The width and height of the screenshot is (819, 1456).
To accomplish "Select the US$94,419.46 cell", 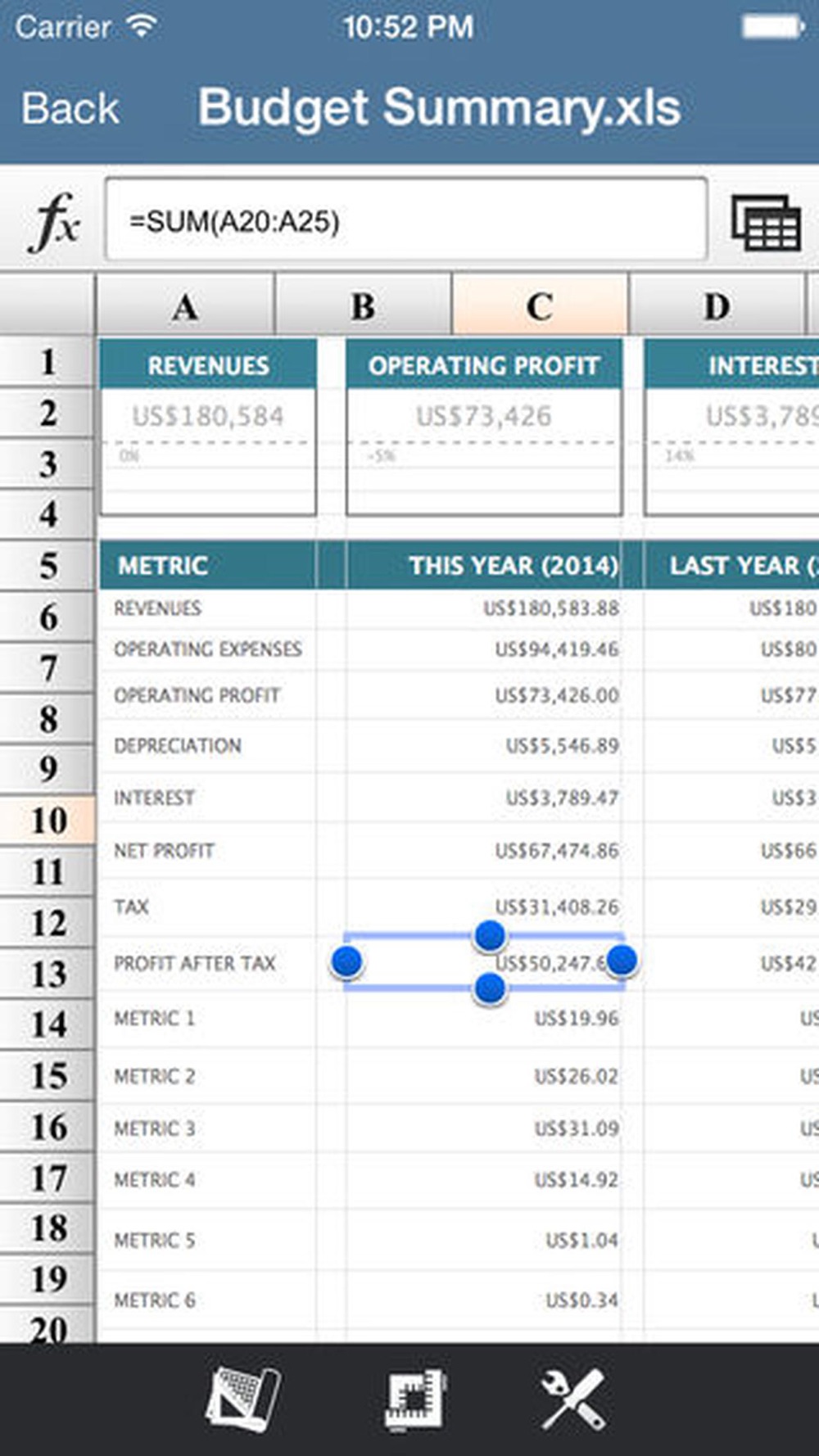I will click(x=484, y=649).
